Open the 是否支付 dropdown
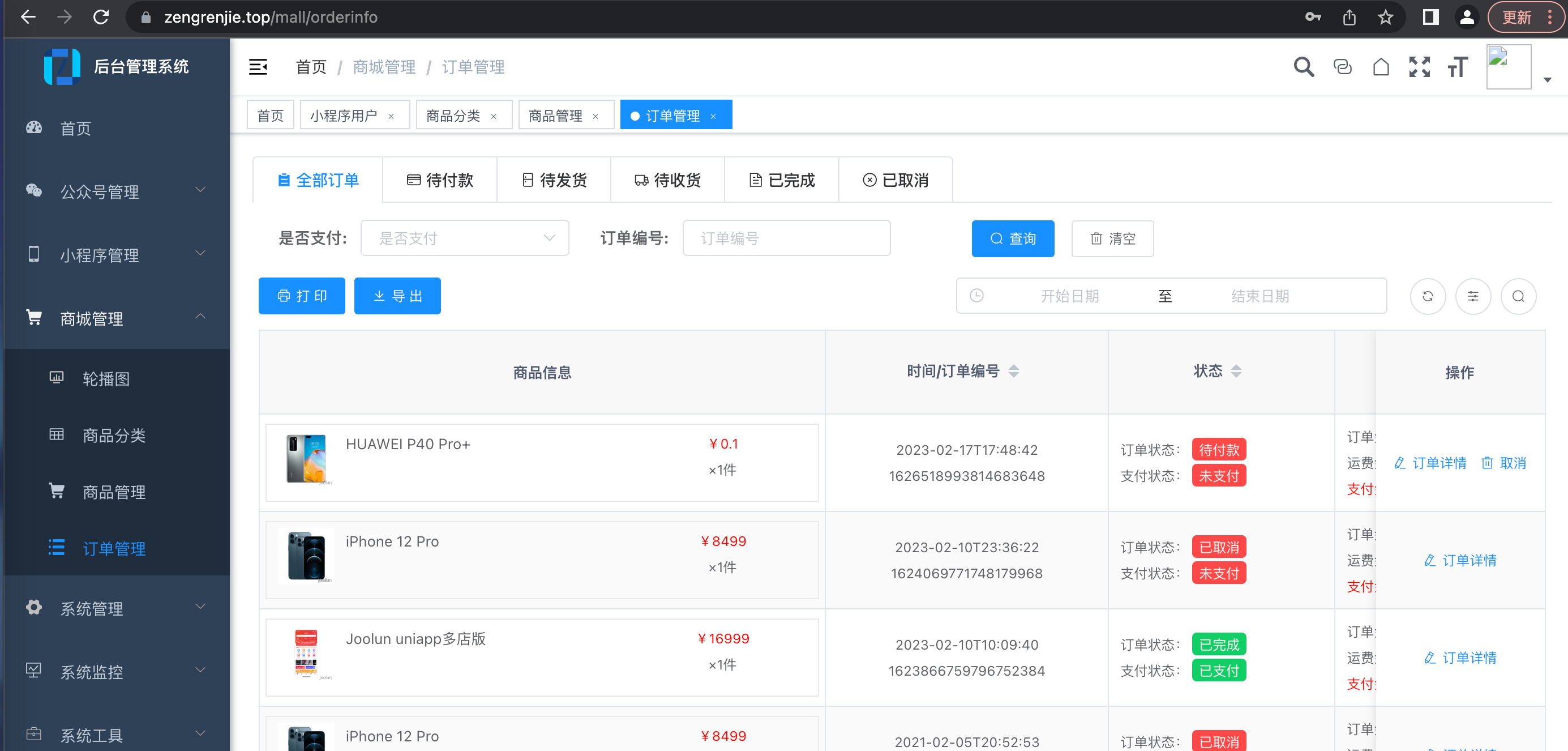Image resolution: width=1568 pixels, height=751 pixels. (x=465, y=238)
